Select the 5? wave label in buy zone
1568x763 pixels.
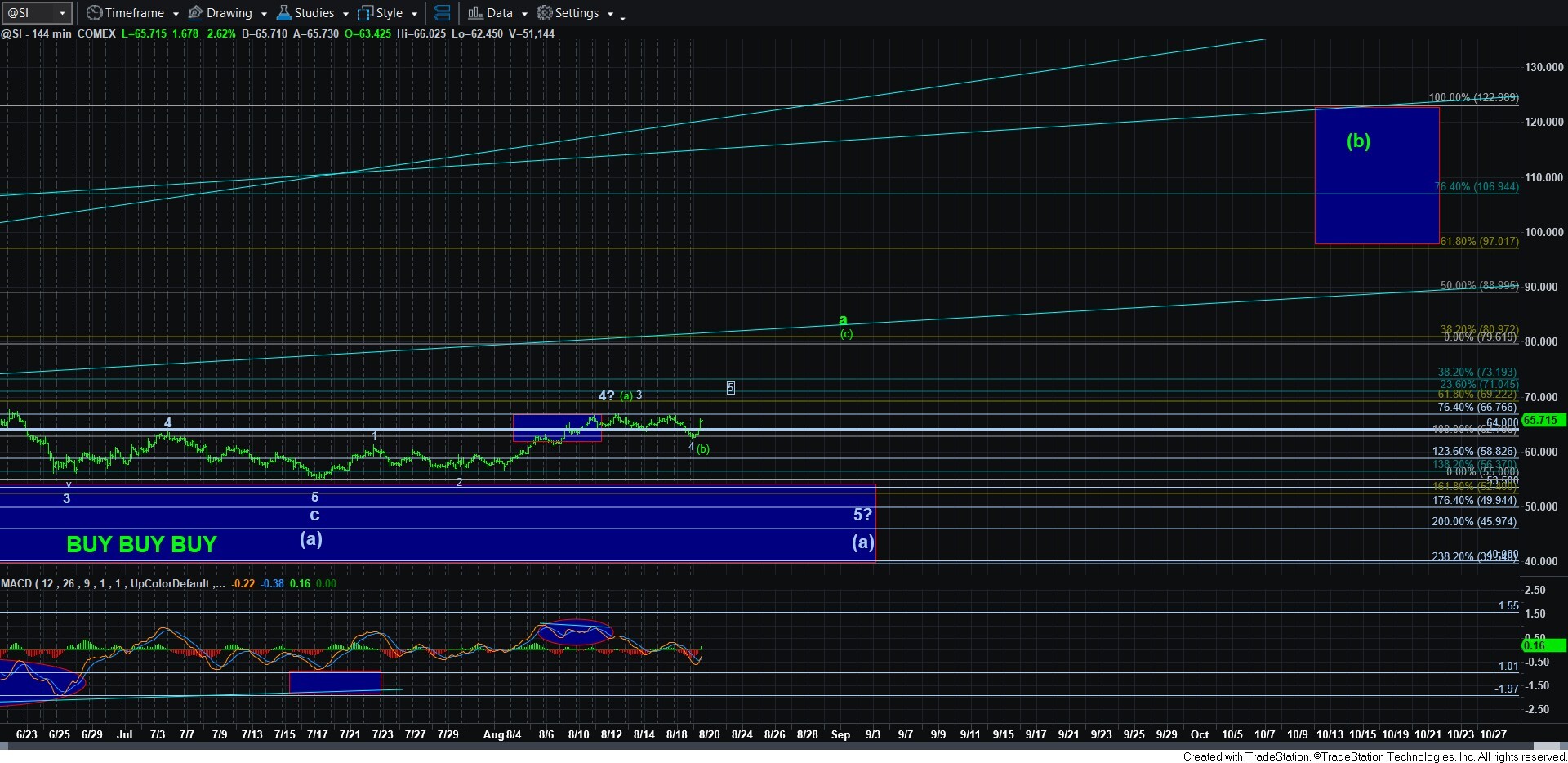pyautogui.click(x=862, y=515)
